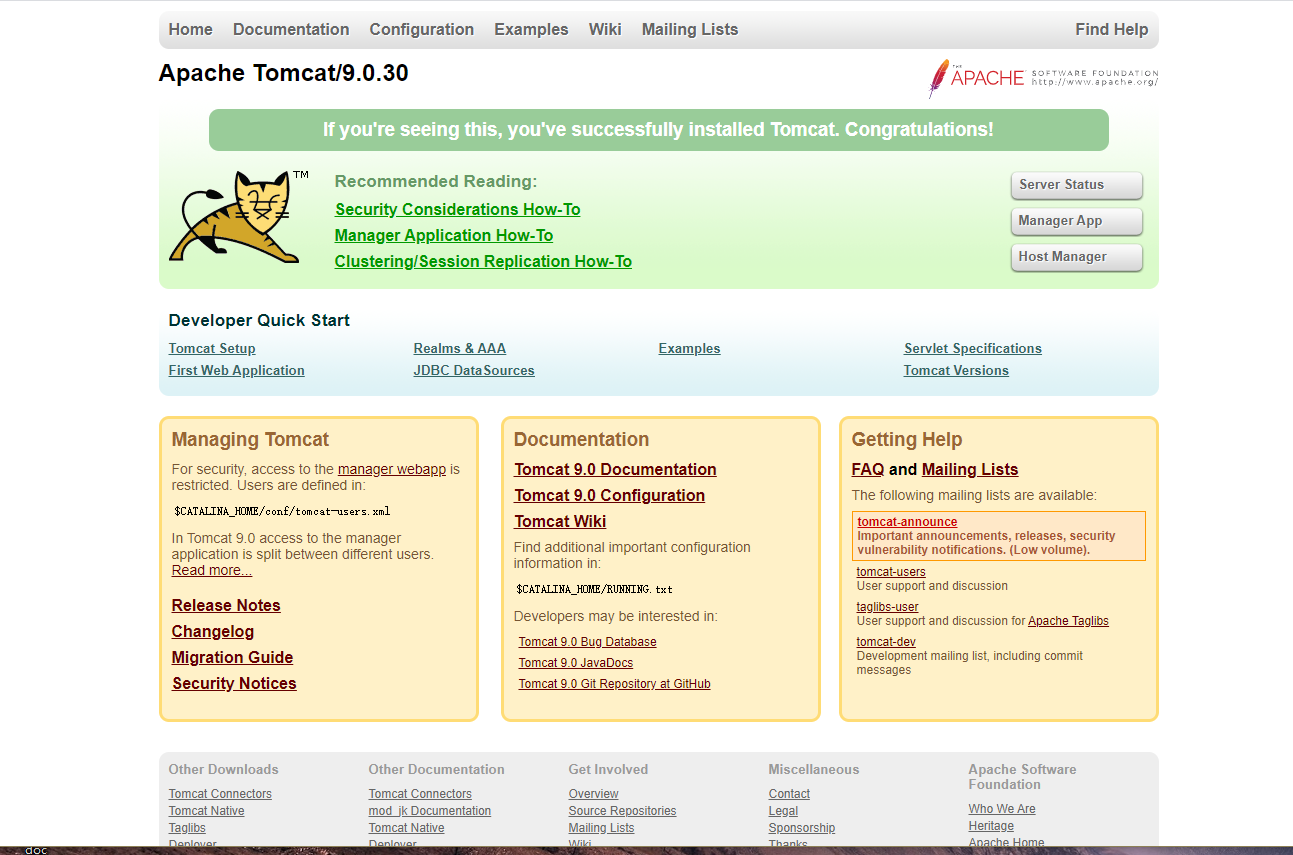Open taglibs-user mailing list link
1293x855 pixels.
coord(888,607)
